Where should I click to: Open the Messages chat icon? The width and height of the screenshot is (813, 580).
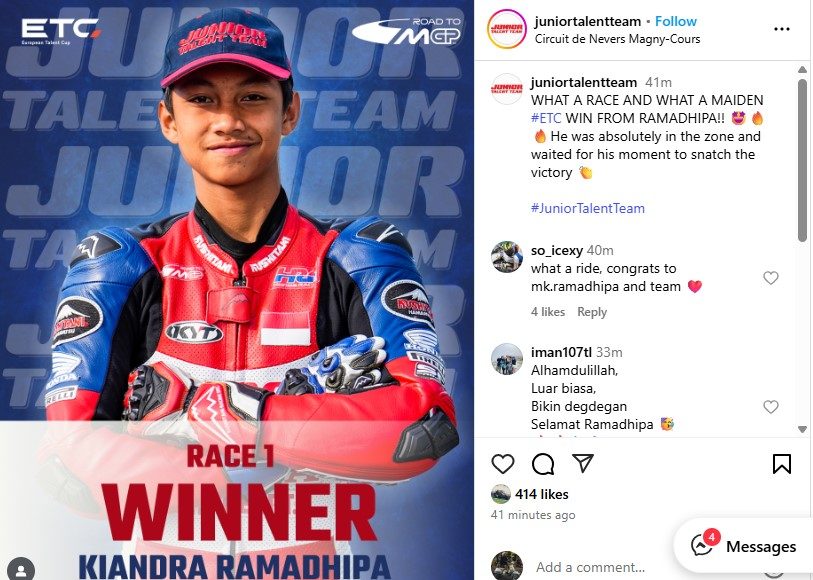(x=702, y=545)
